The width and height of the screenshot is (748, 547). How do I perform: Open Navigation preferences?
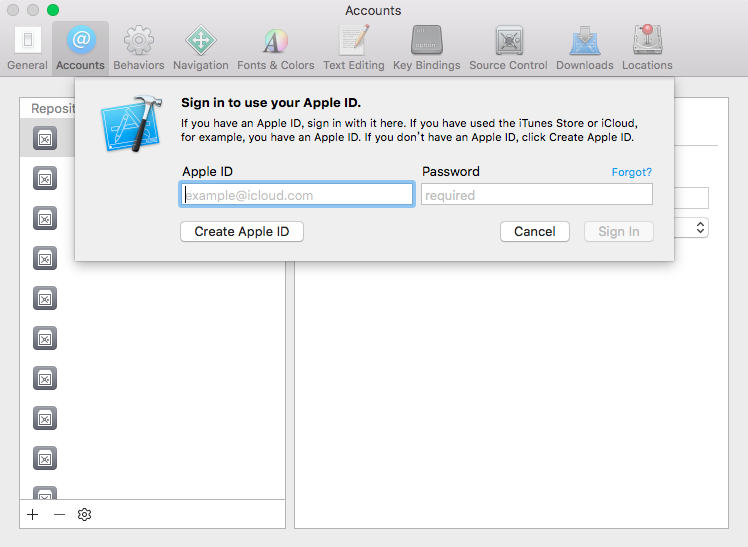200,47
